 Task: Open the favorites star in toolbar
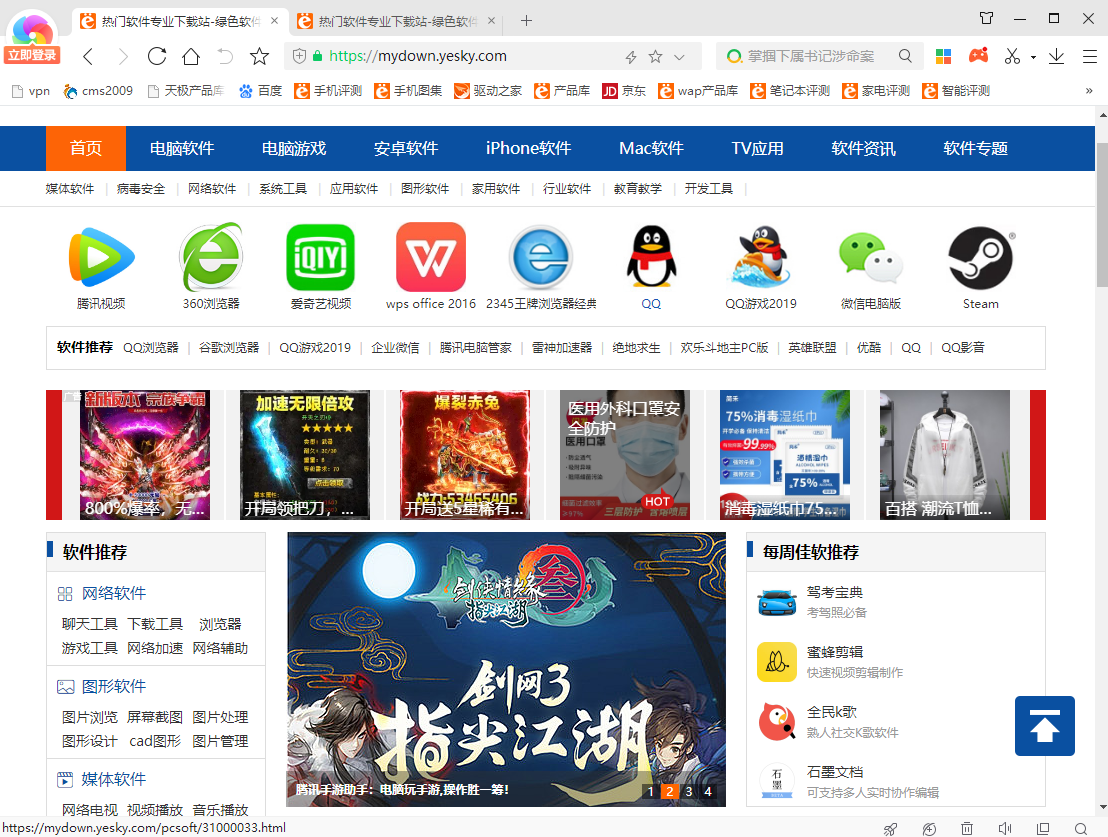click(259, 56)
